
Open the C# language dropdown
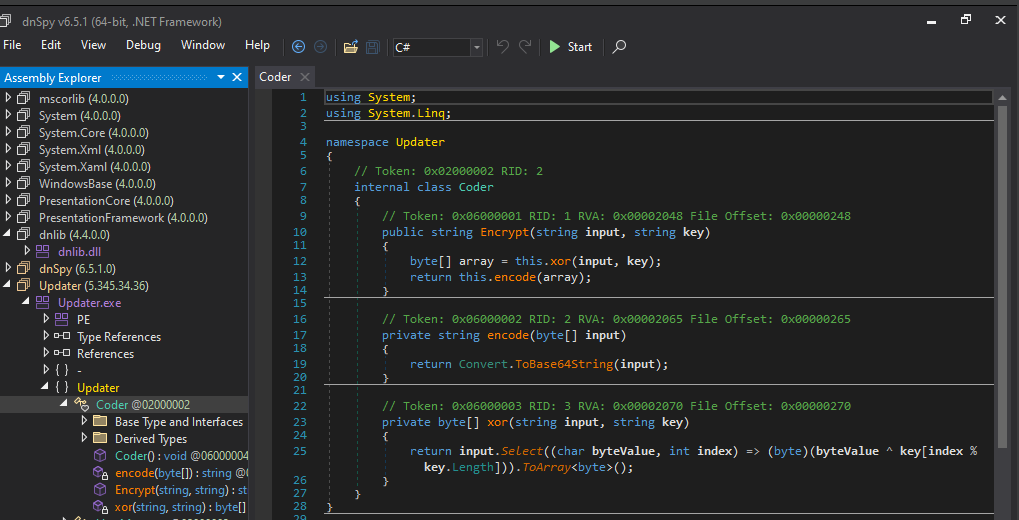coord(476,47)
